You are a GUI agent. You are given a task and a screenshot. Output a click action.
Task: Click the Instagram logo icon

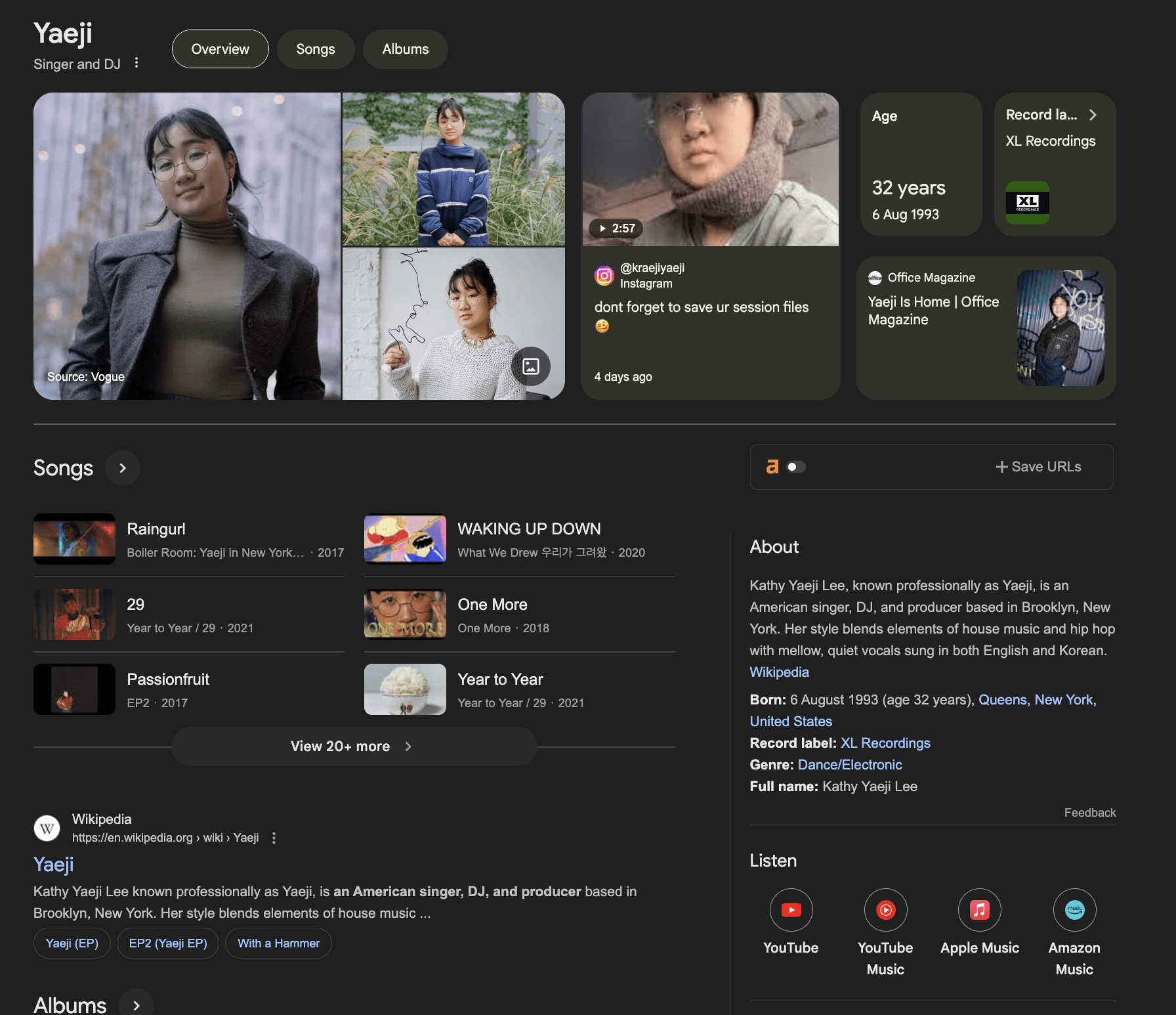604,276
